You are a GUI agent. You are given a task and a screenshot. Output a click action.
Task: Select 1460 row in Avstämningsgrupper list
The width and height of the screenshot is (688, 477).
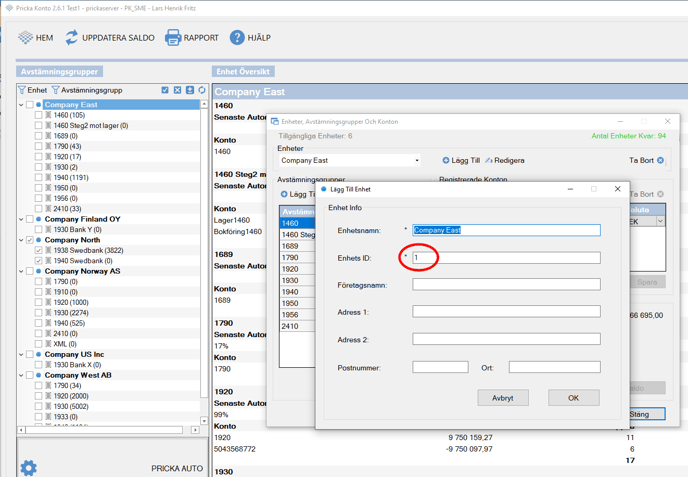coord(297,223)
